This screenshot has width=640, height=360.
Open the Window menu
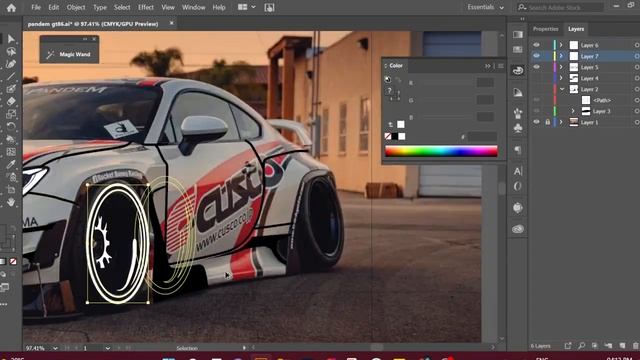[193, 7]
